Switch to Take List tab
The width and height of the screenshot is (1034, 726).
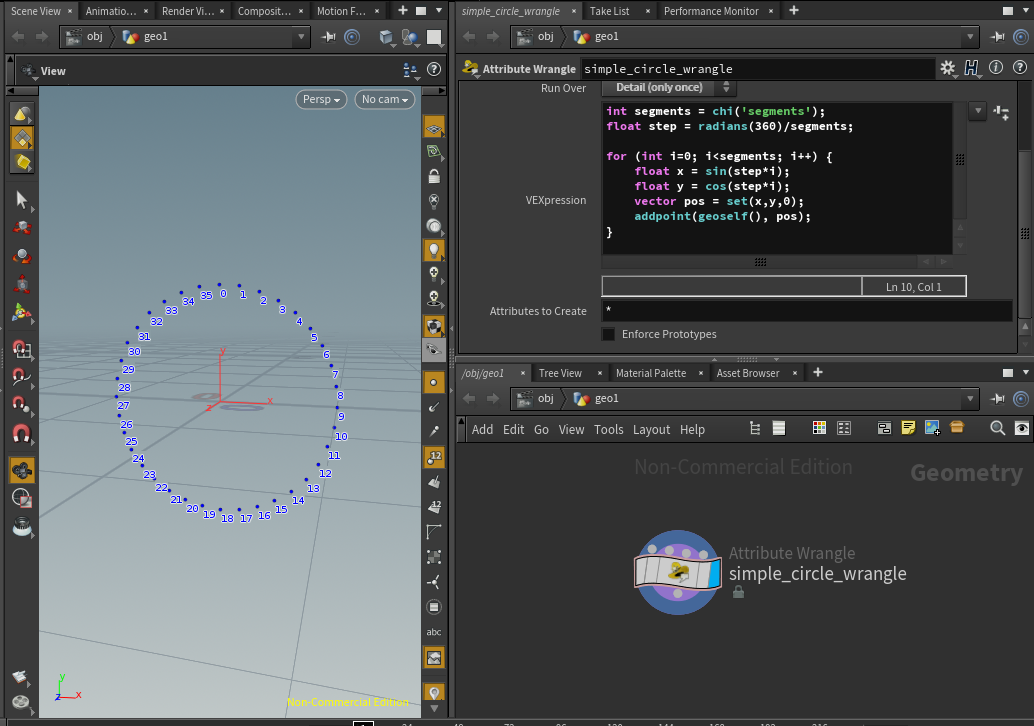pos(609,11)
